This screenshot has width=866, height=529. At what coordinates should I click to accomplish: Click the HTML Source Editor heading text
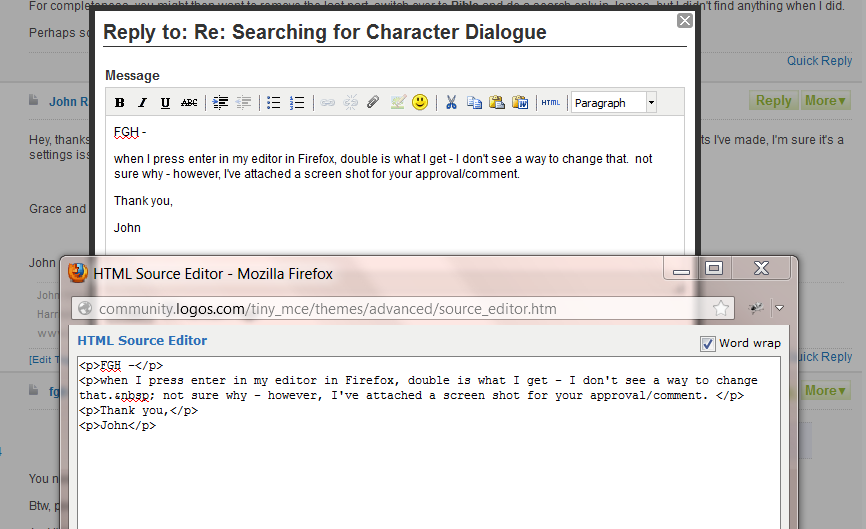tap(142, 341)
